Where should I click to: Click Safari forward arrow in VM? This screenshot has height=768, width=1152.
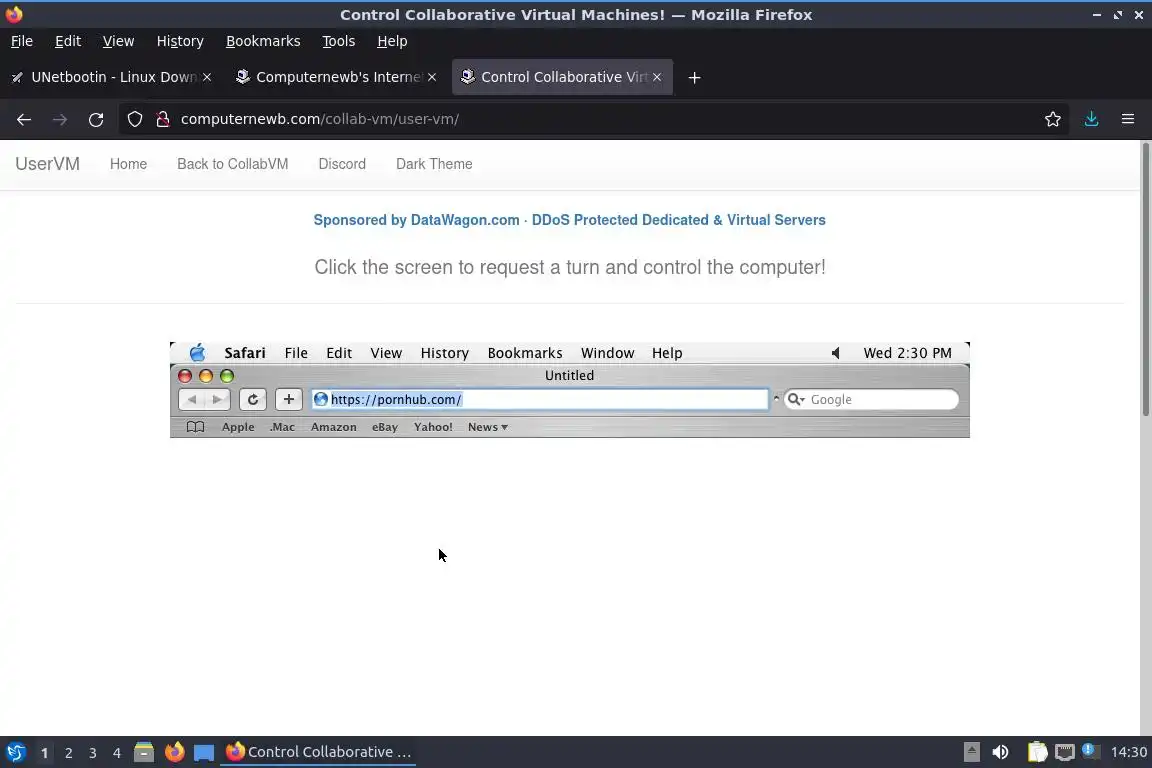tap(217, 399)
